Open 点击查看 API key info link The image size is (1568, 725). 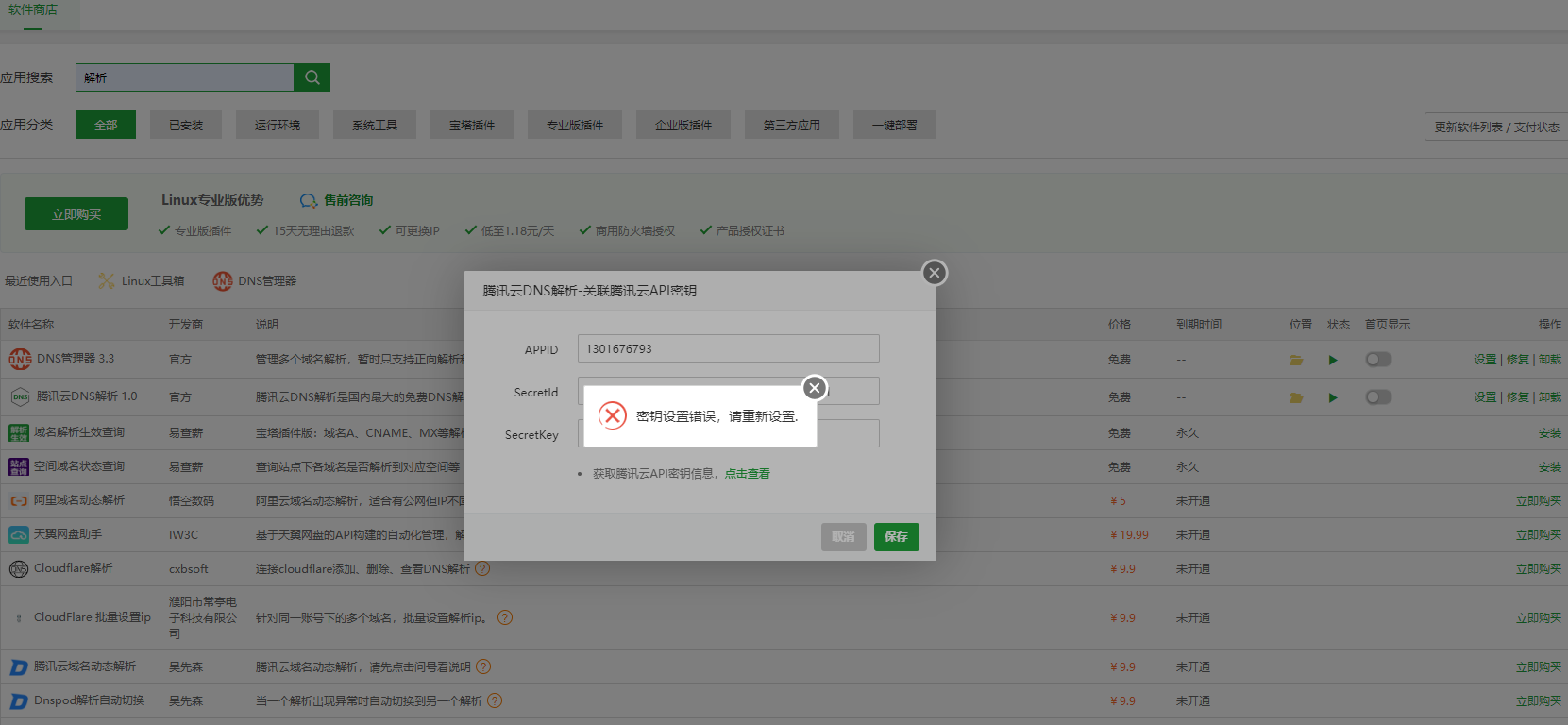pos(748,474)
